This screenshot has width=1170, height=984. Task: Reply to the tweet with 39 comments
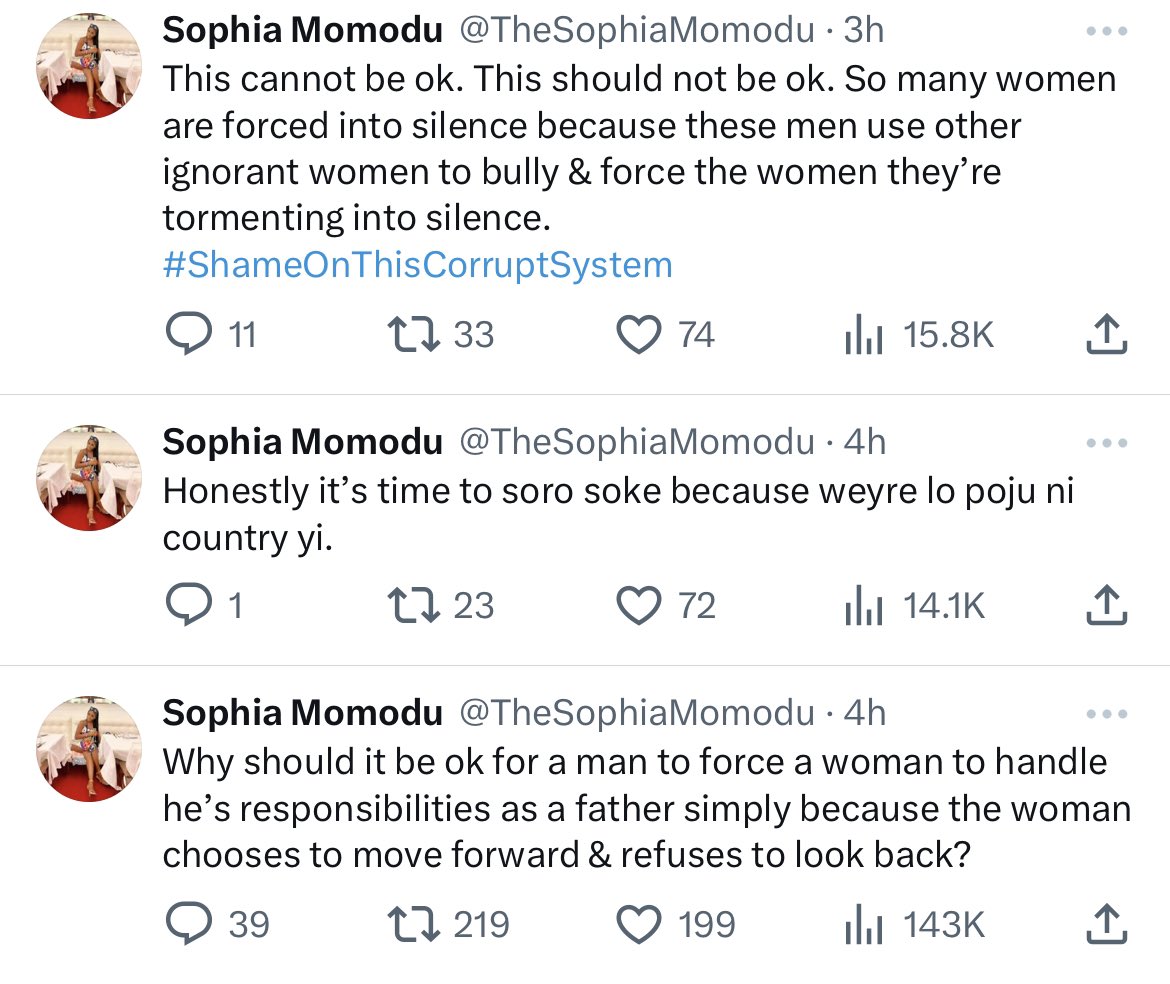coord(186,924)
